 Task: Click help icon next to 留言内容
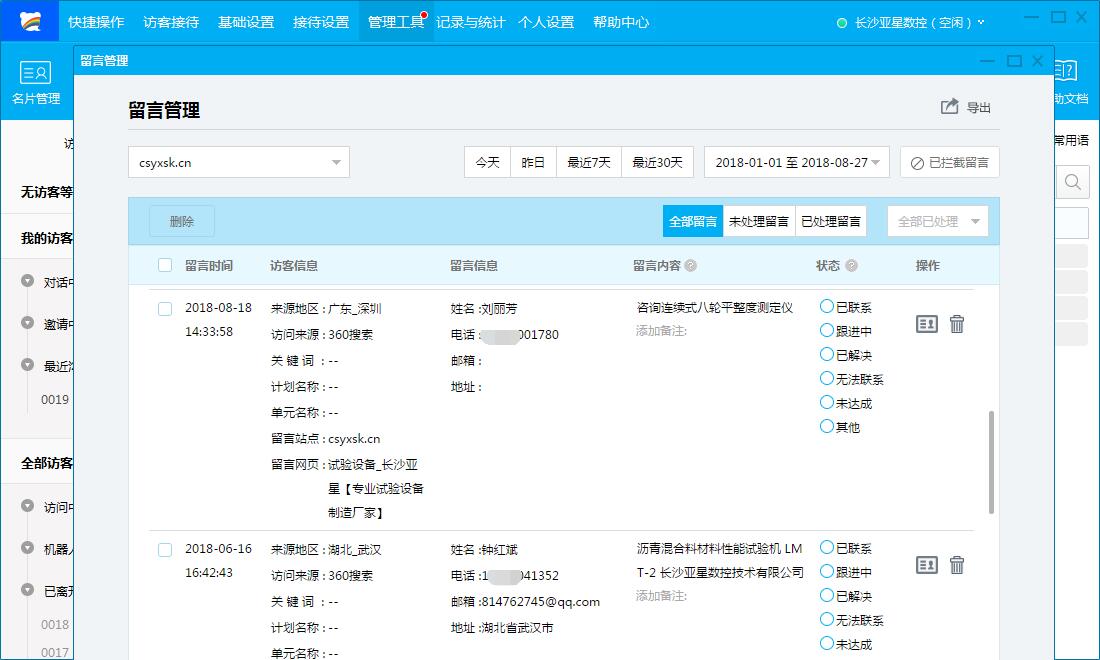tap(690, 265)
